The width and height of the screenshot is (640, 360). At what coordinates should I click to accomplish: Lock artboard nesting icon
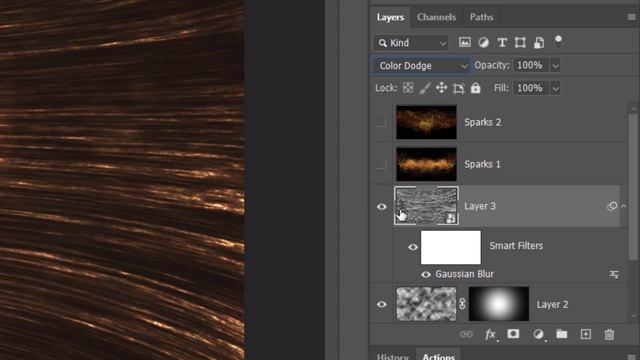coord(458,88)
